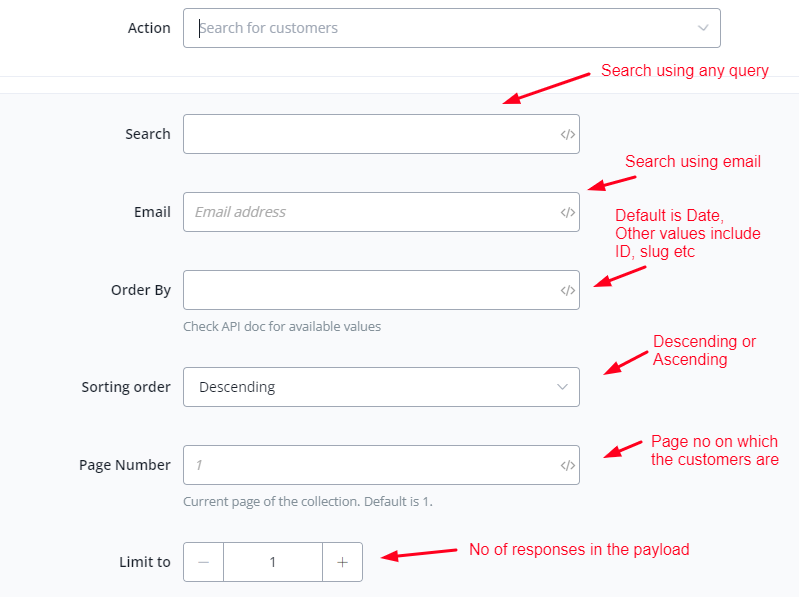Click the Current page of collection hint

click(308, 501)
